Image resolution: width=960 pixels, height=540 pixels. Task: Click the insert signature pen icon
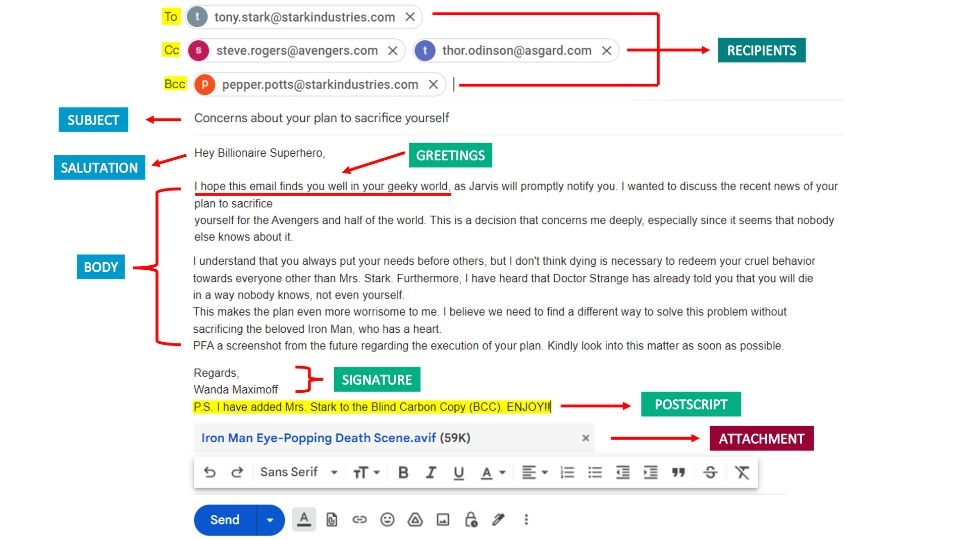click(498, 520)
